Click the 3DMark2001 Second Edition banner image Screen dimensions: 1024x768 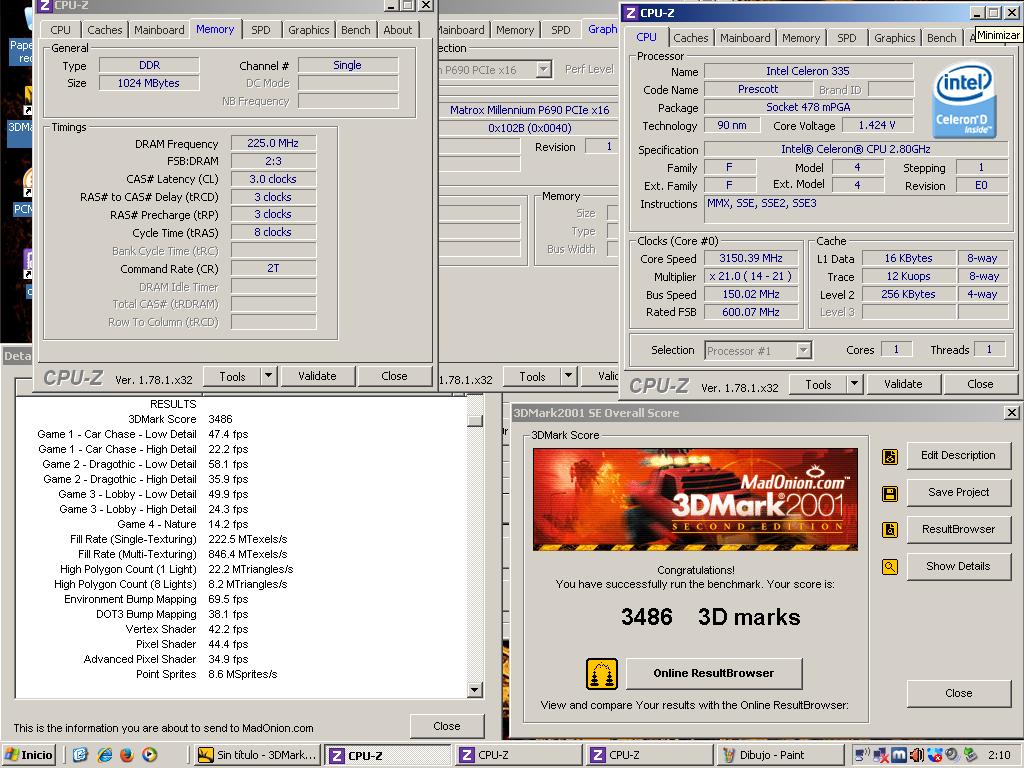(696, 500)
